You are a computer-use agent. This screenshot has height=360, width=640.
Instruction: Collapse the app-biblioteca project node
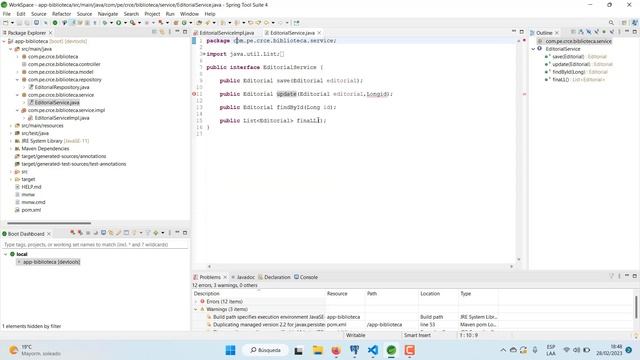[4, 41]
